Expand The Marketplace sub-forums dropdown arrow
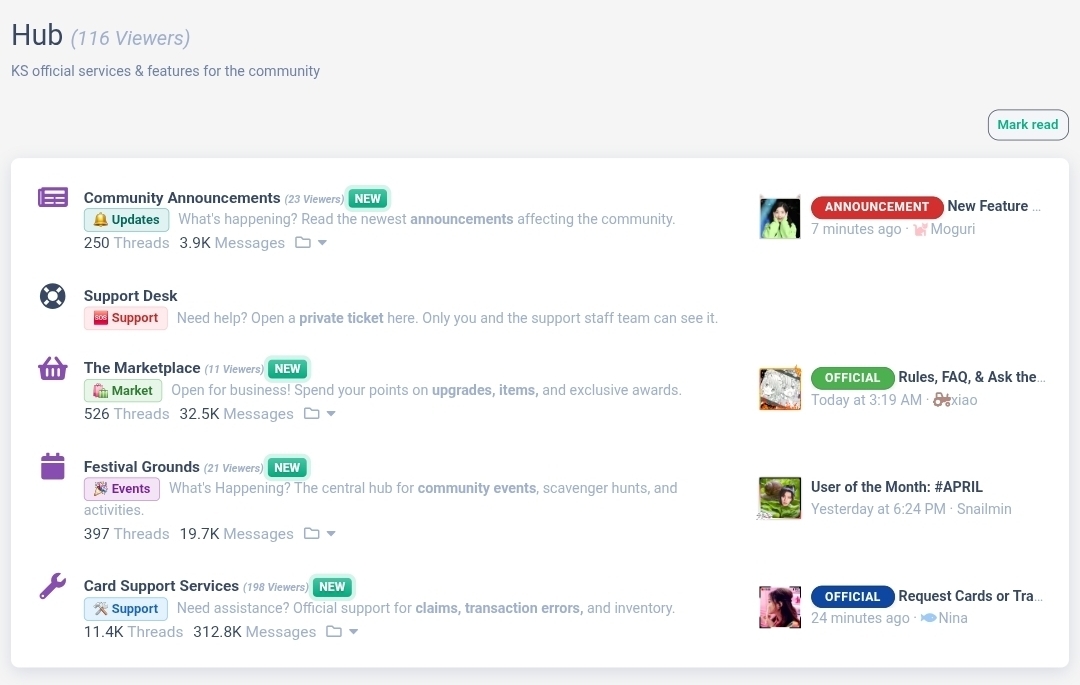Image resolution: width=1080 pixels, height=685 pixels. (331, 414)
